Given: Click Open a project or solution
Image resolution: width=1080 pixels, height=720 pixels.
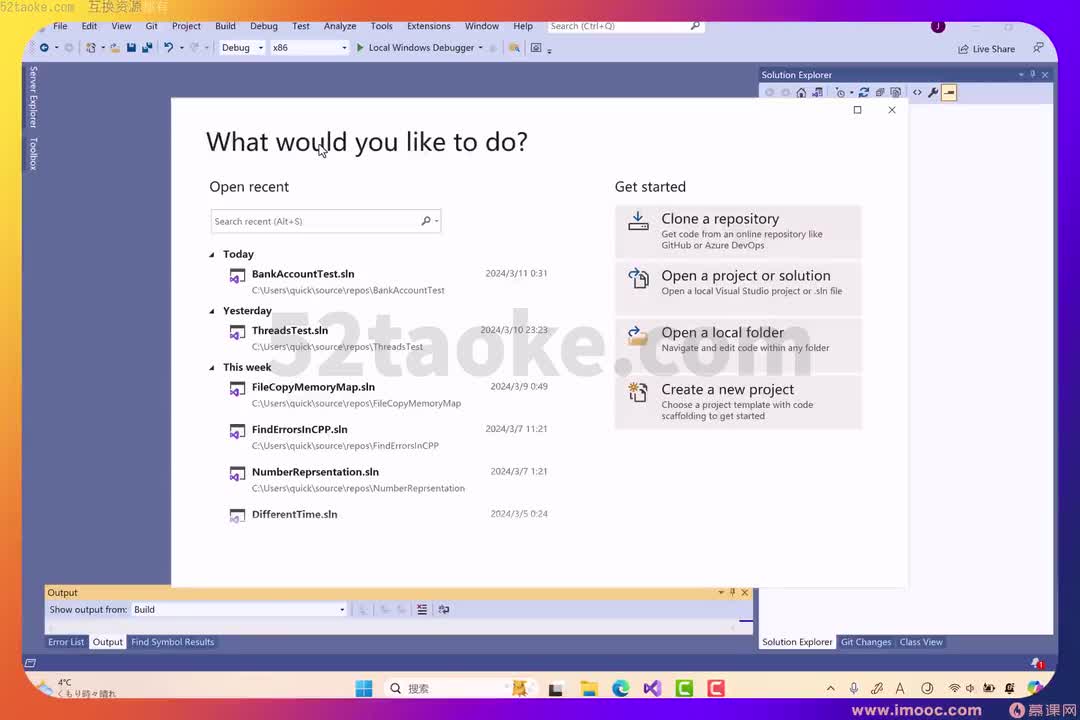Looking at the screenshot, I should click(x=738, y=288).
